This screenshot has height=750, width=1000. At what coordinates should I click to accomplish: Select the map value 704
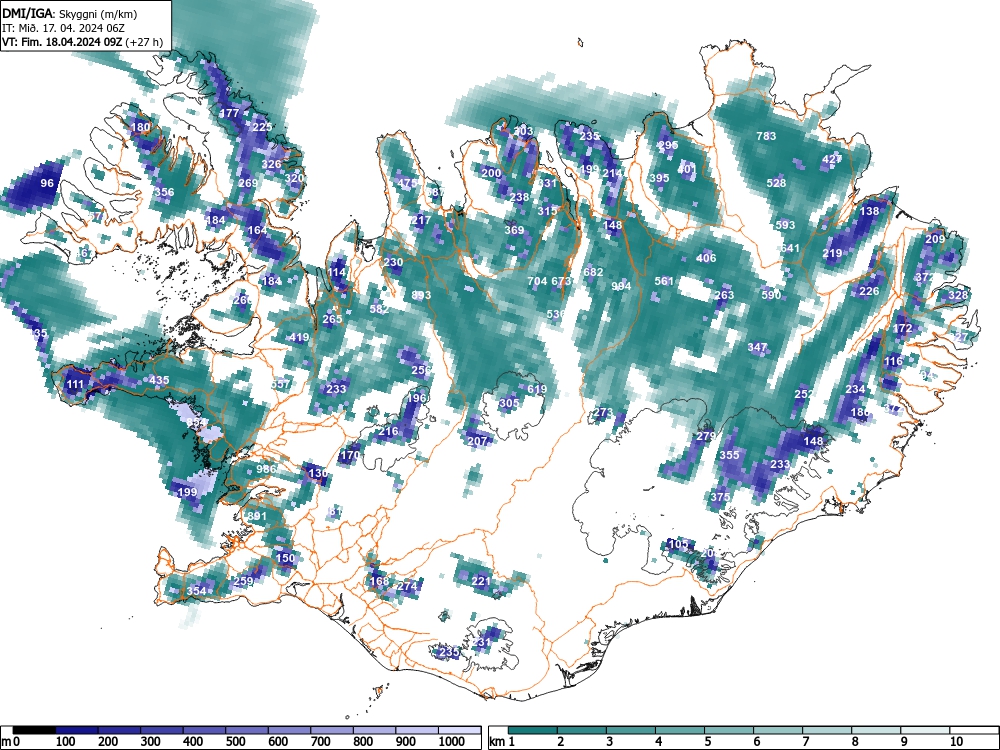[538, 281]
